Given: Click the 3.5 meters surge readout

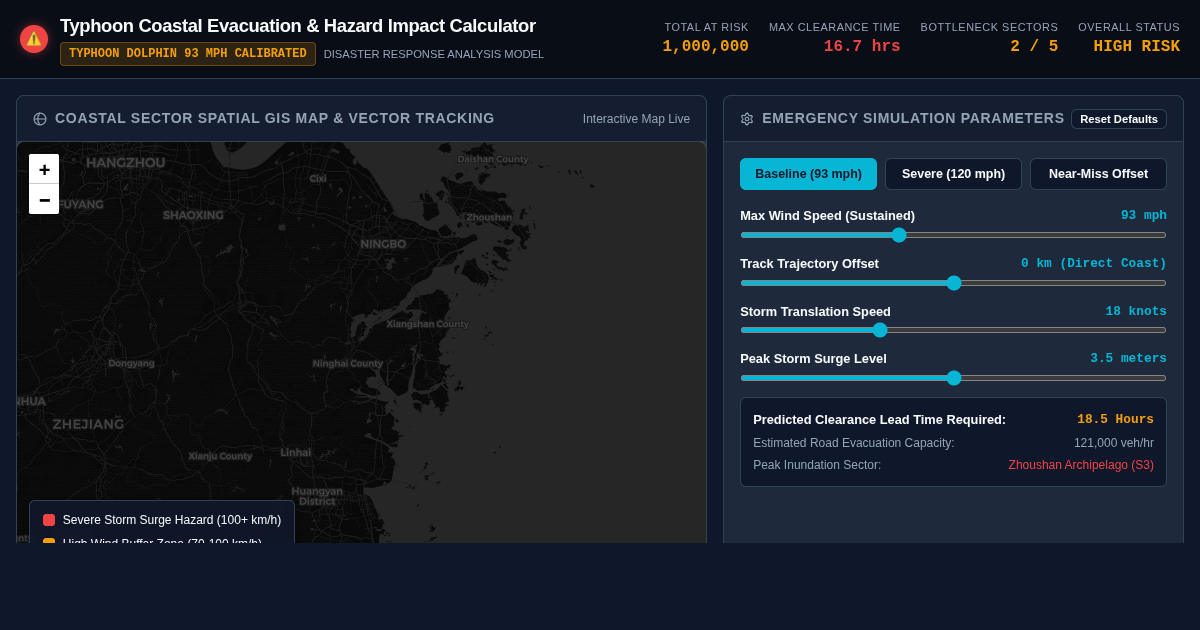Looking at the screenshot, I should [1128, 358].
